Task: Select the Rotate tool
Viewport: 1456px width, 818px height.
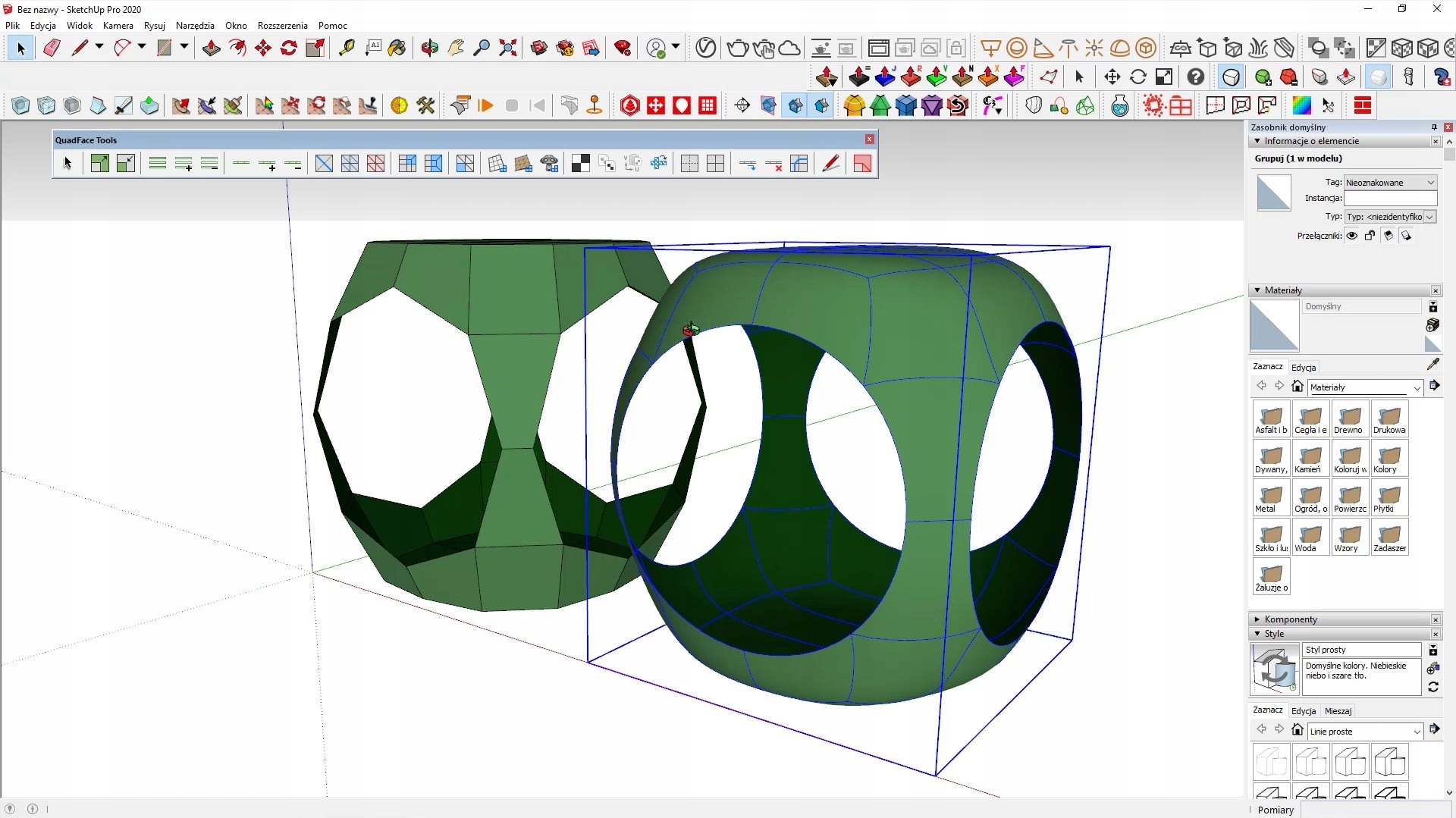Action: click(289, 49)
